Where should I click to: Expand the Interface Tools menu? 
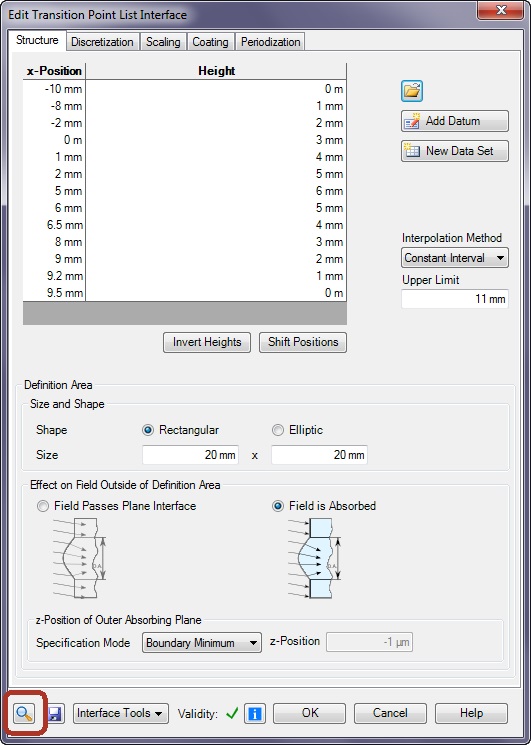(121, 713)
